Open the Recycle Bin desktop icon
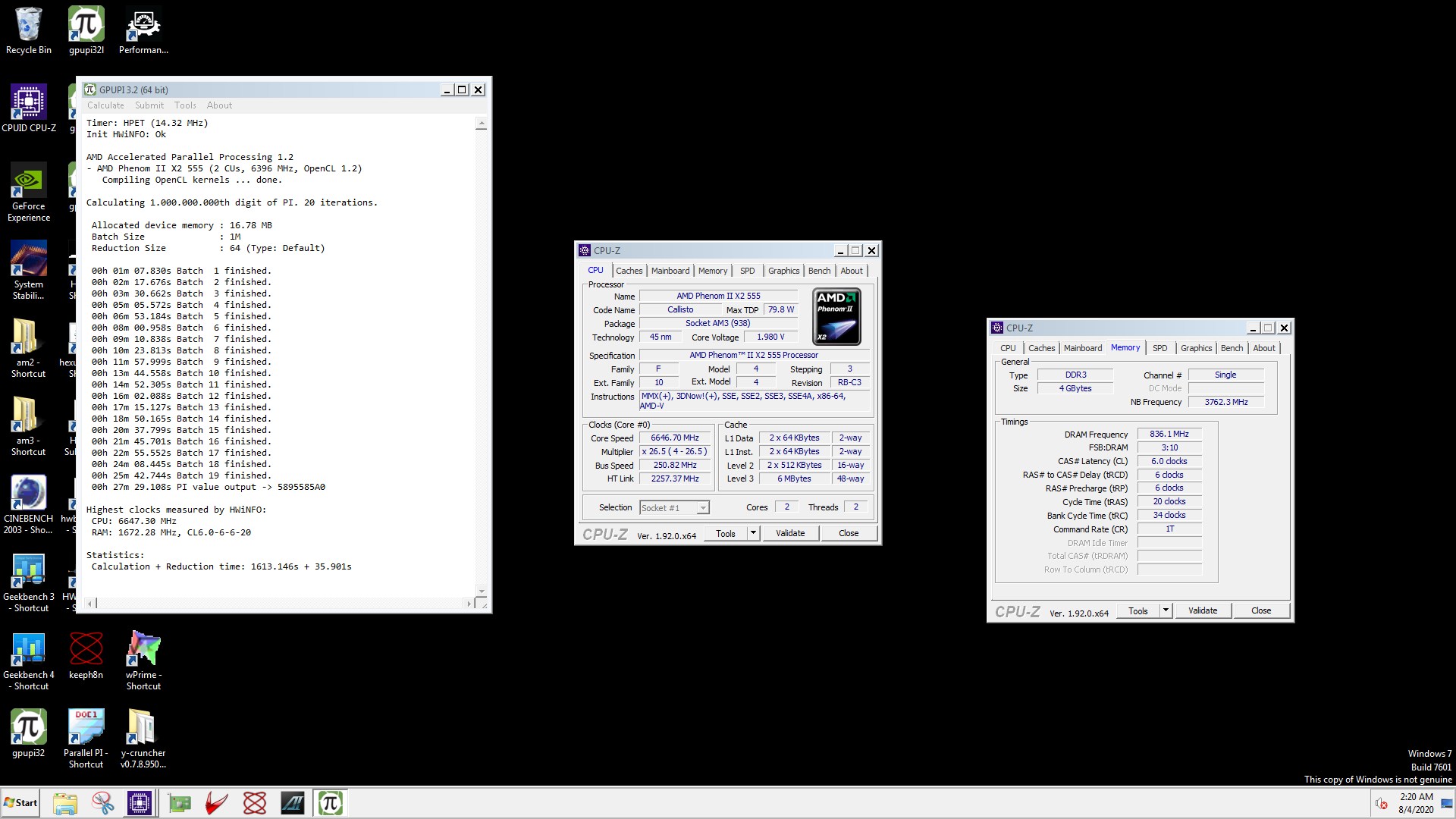This screenshot has height=819, width=1456. pyautogui.click(x=29, y=31)
